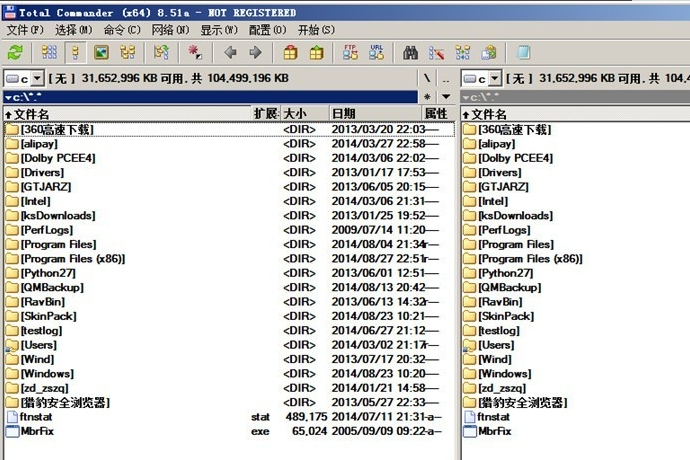Viewport: 690px width, 460px height.
Task: Click the left panel favorites asterisk button
Action: click(x=427, y=96)
